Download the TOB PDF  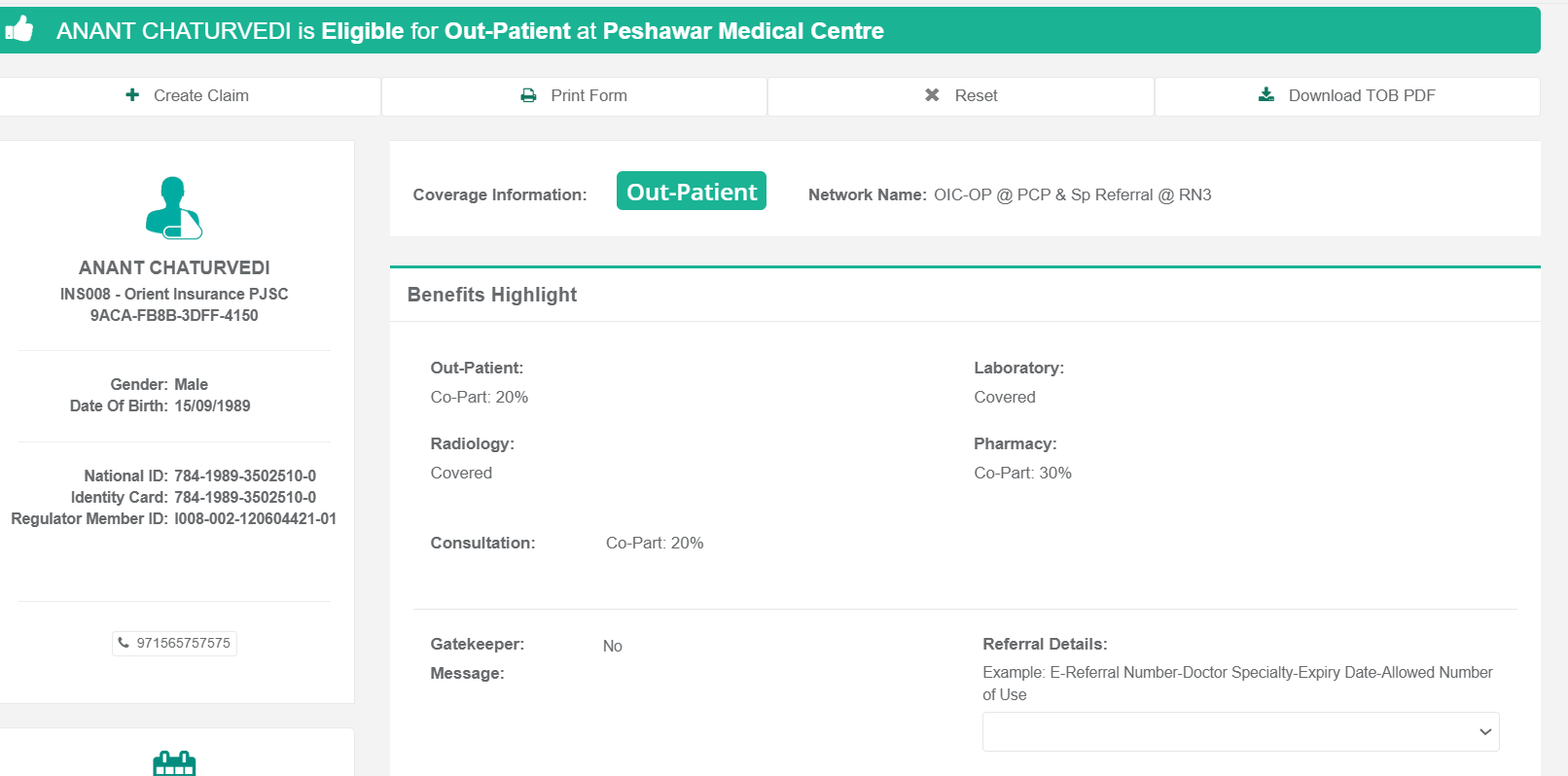coord(1347,95)
